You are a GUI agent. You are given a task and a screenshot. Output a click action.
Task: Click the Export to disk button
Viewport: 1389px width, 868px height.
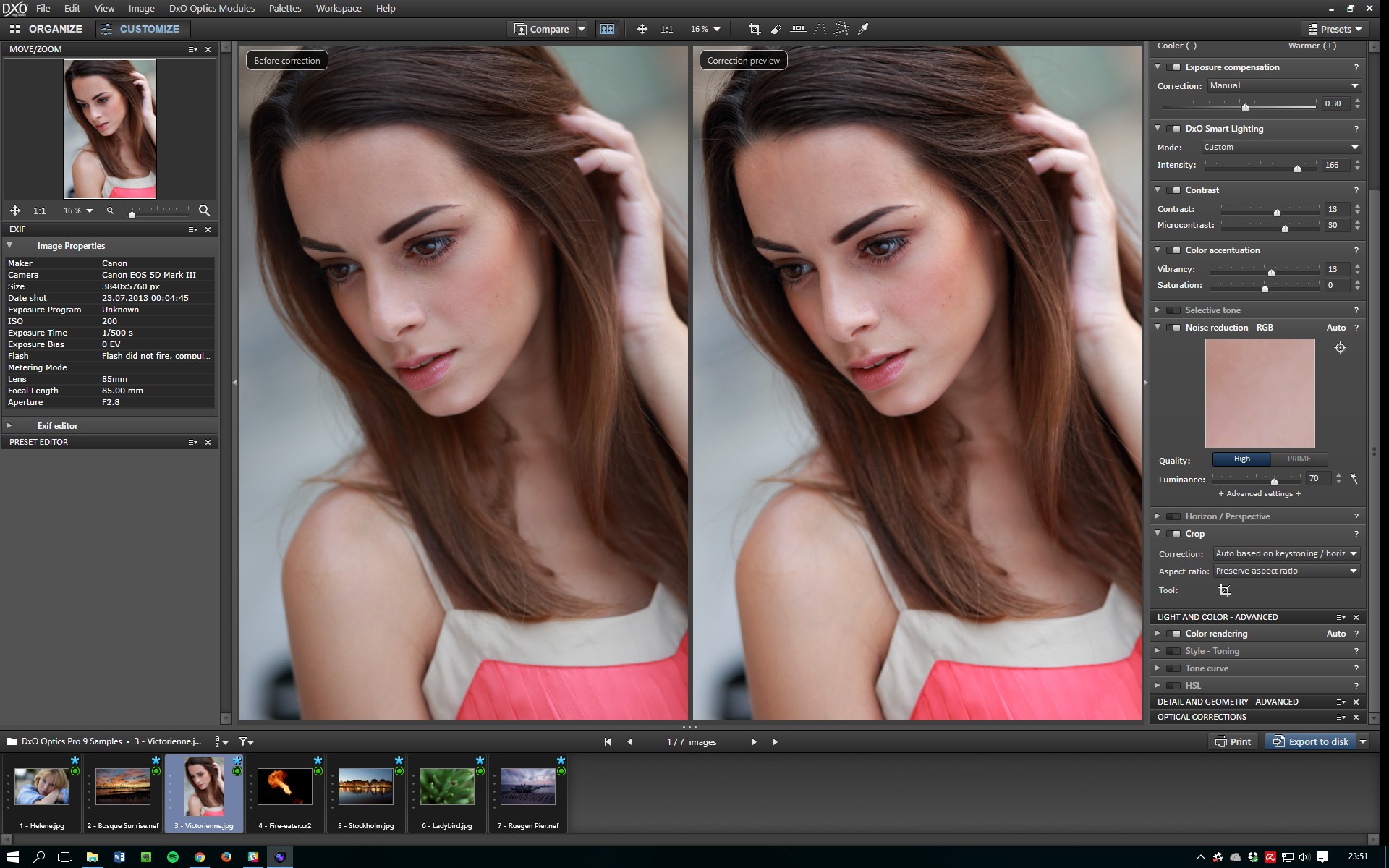tap(1310, 741)
